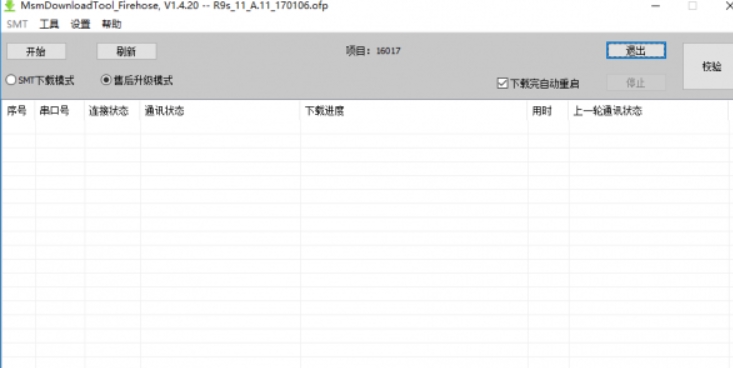Click the 刷新 button
The image size is (733, 368).
(x=126, y=51)
